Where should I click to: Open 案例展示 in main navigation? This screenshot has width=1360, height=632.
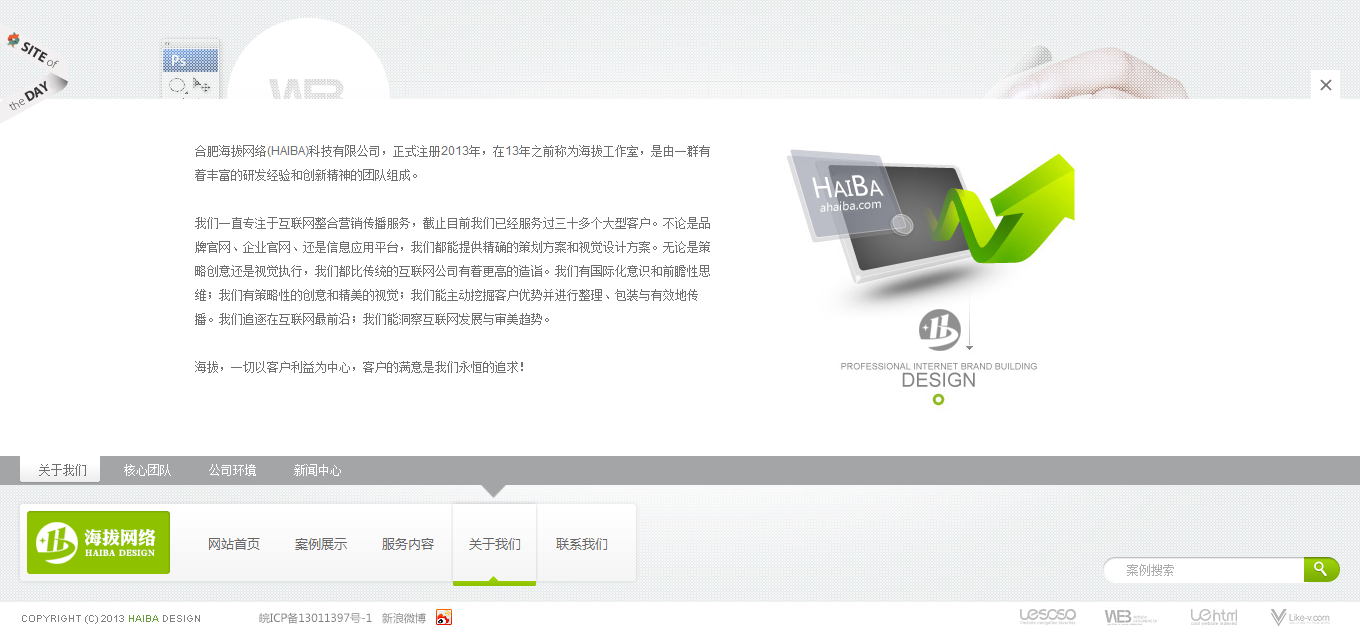(321, 544)
